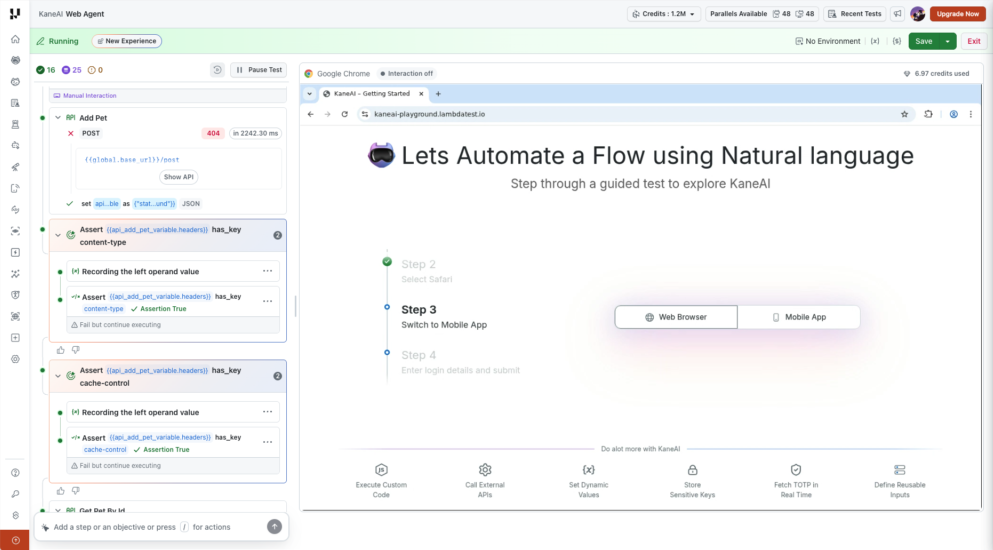This screenshot has height=550, width=993.
Task: Open the Home icon in sidebar
Action: click(x=15, y=39)
